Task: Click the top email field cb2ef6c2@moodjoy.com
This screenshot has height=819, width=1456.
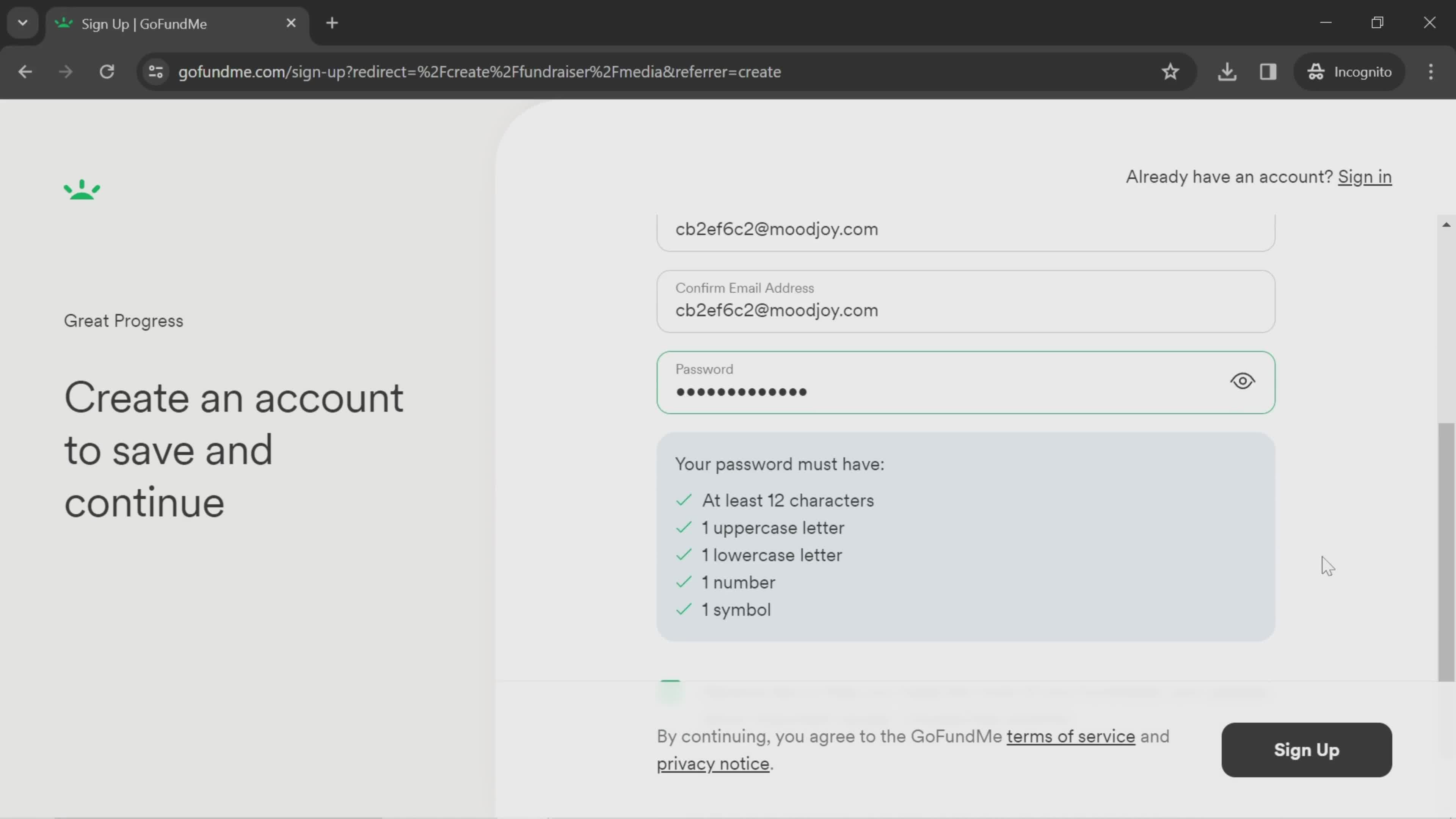Action: [x=965, y=232]
